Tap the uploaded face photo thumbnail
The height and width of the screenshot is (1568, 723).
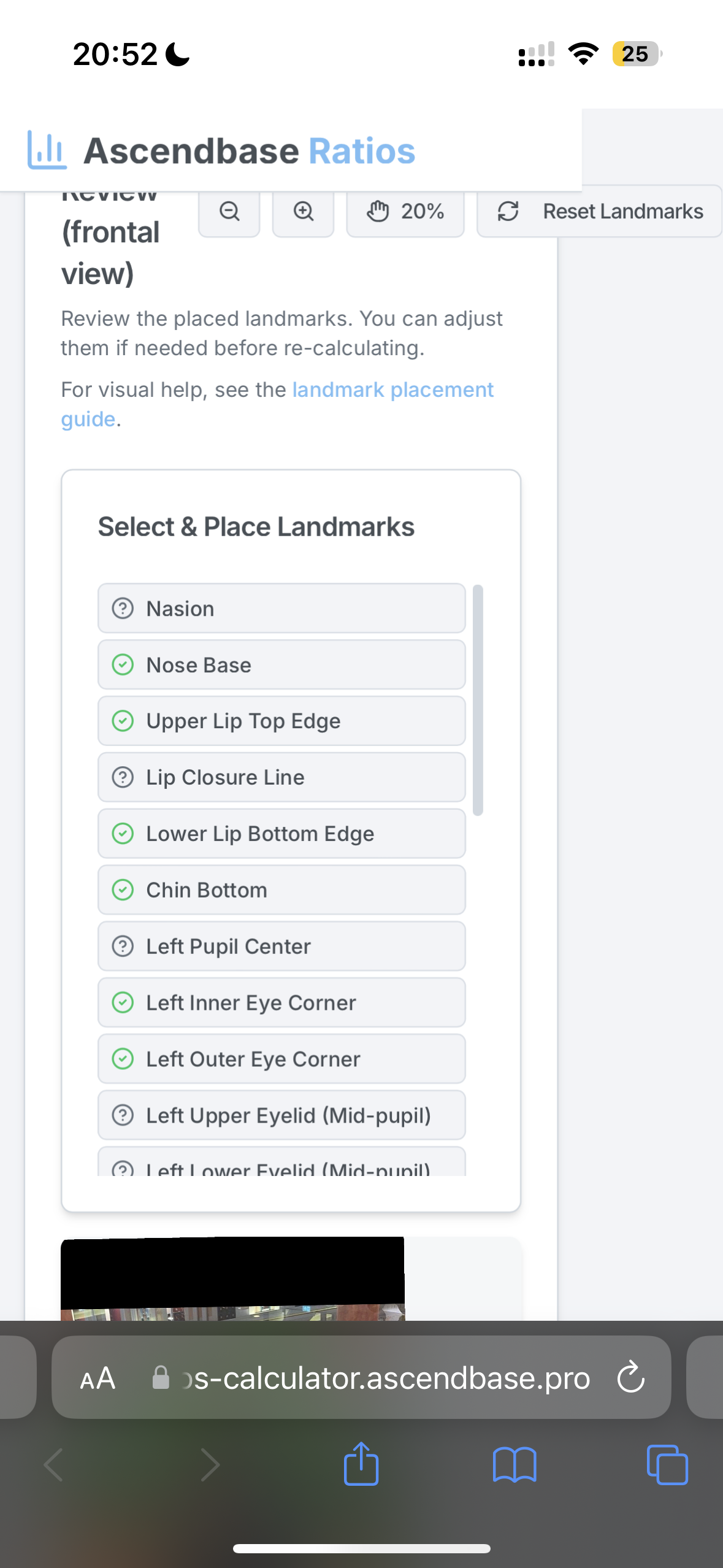(x=233, y=1278)
